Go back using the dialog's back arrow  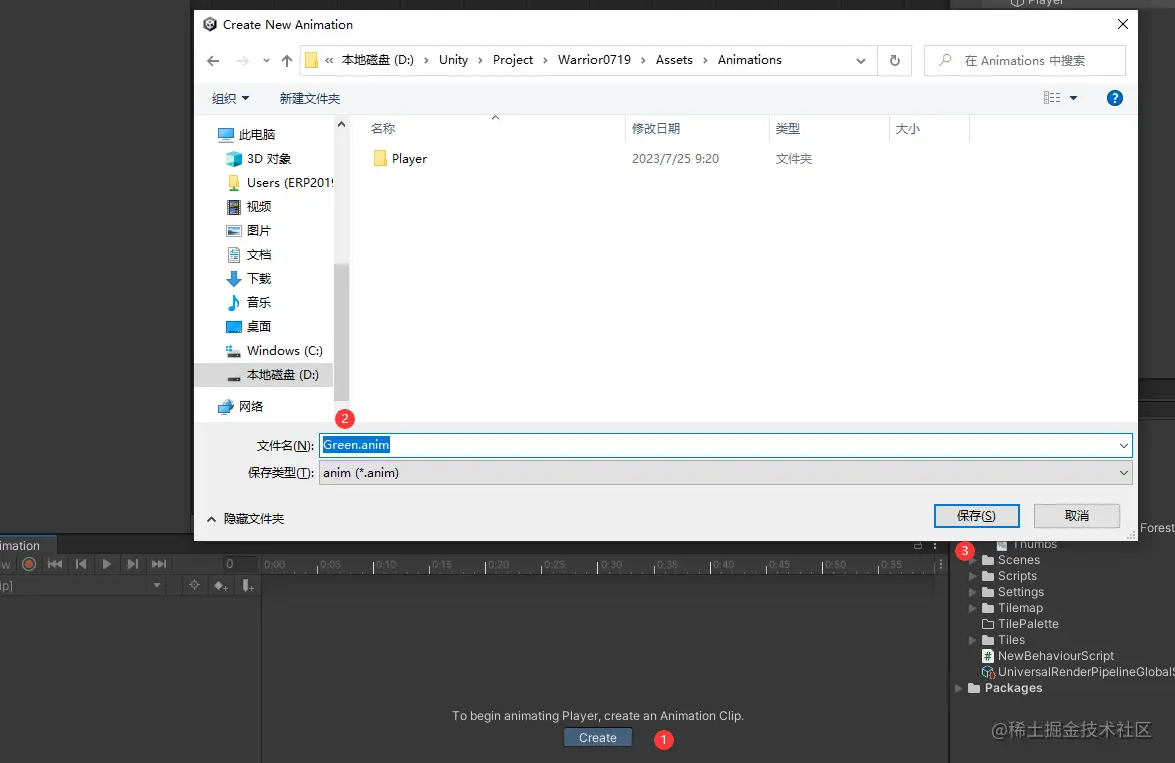tap(214, 61)
